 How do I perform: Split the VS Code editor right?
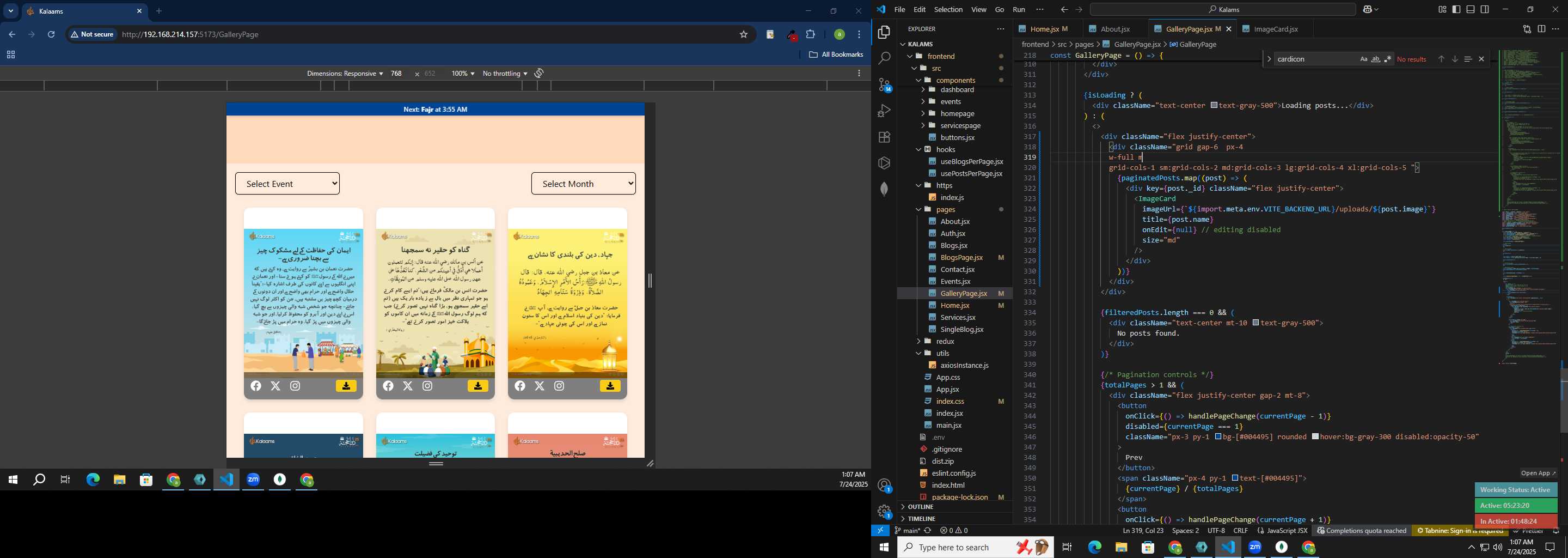(1541, 29)
